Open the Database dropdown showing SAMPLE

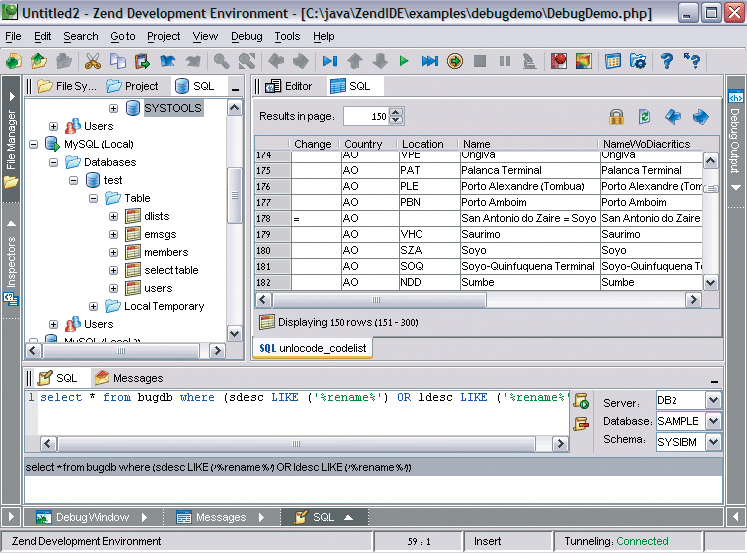[x=713, y=421]
